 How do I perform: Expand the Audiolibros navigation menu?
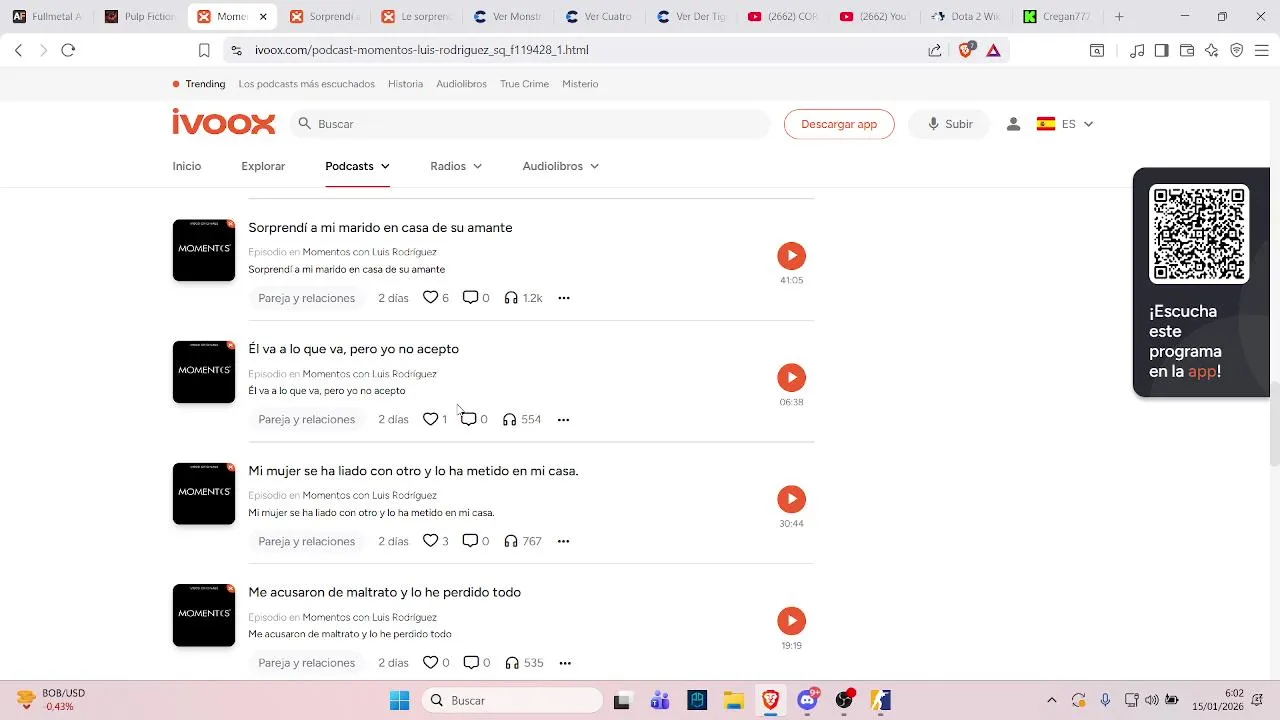[x=560, y=166]
